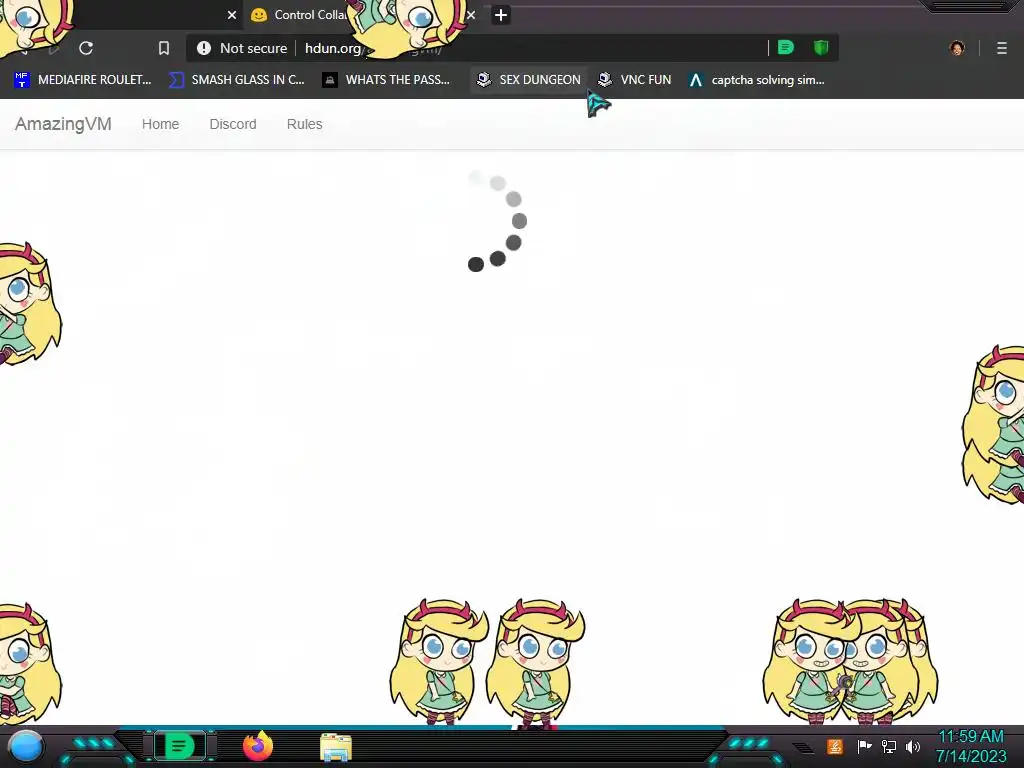The image size is (1024, 768).
Task: Open the captcha solving sim... bookmark
Action: point(756,80)
